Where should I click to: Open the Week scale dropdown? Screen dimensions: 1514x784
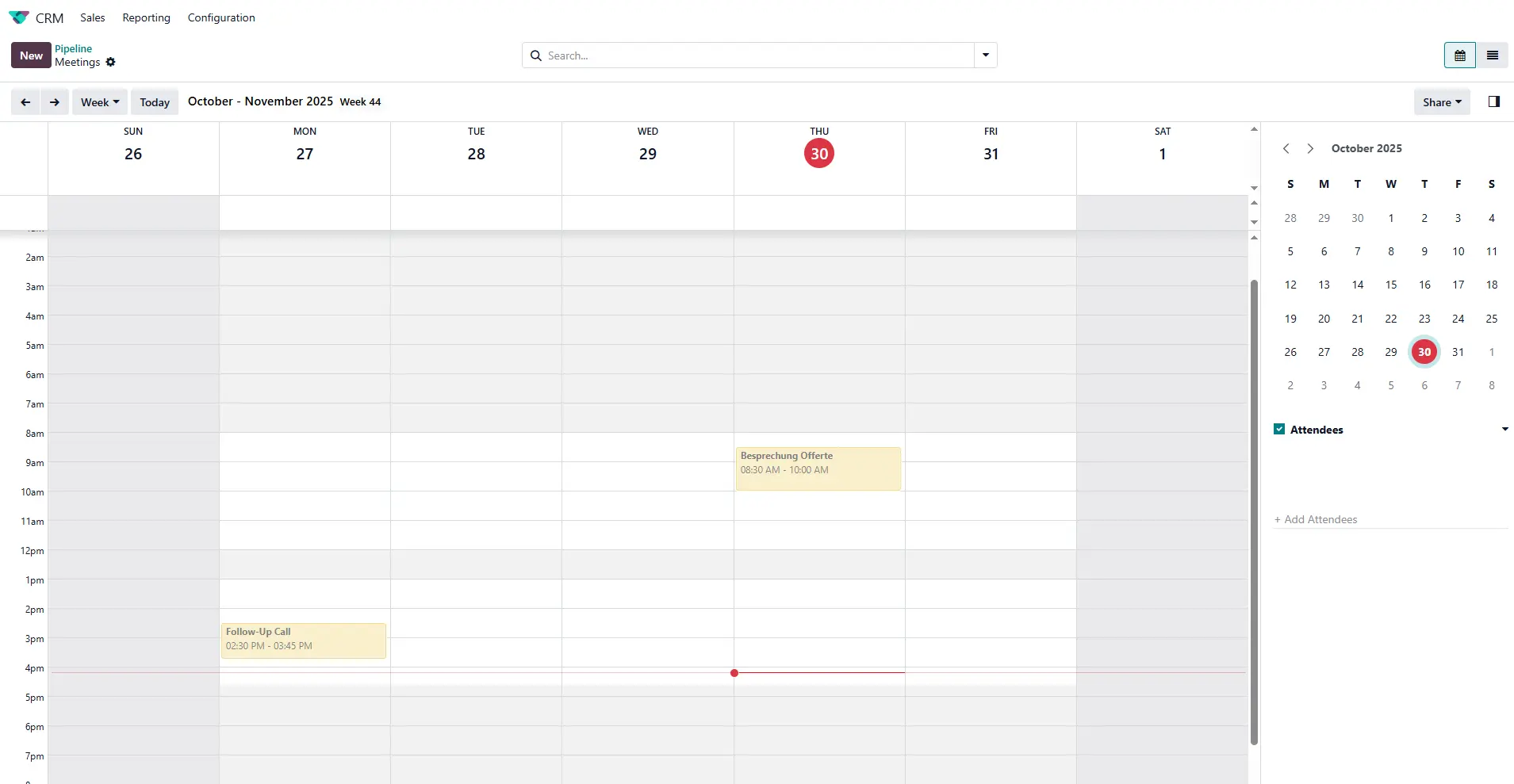[100, 102]
